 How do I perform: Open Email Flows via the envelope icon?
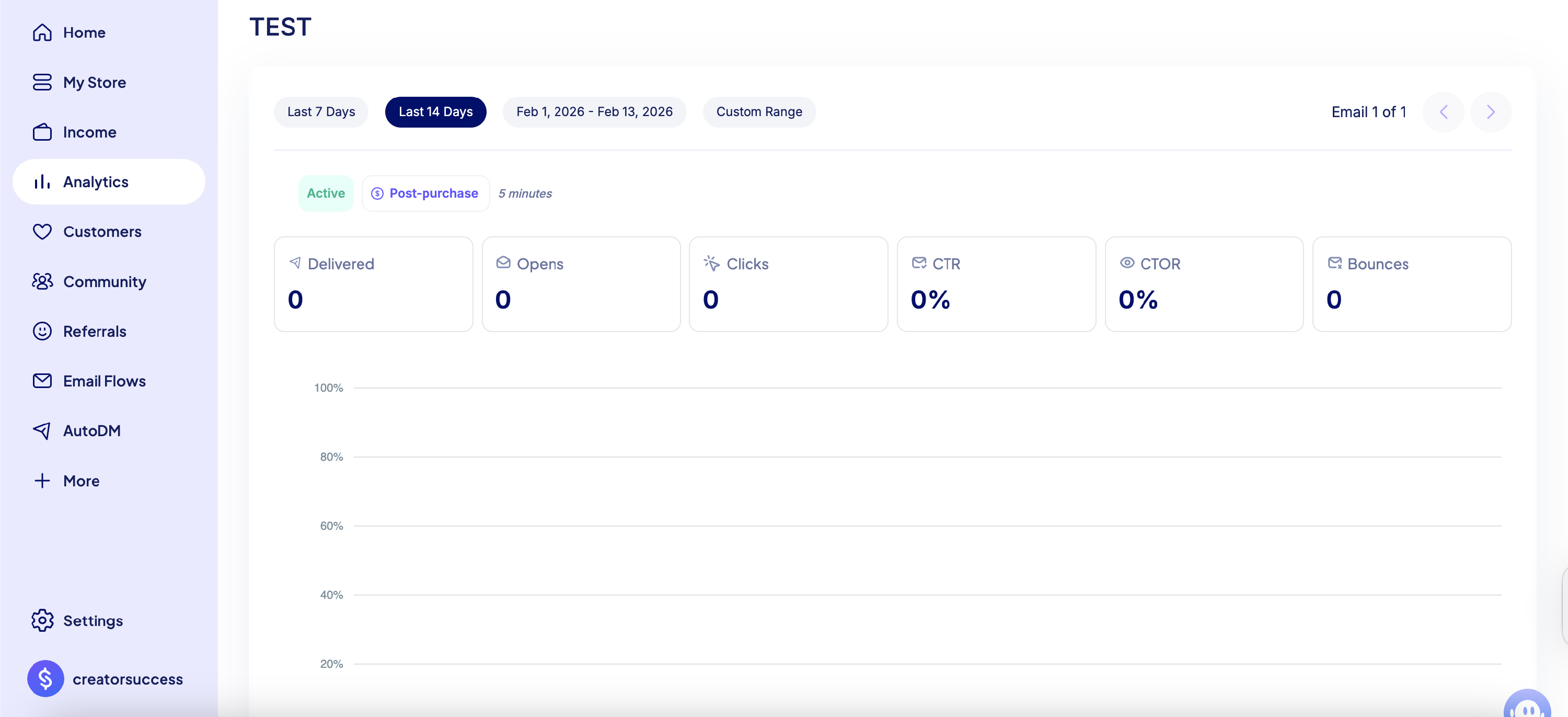pyautogui.click(x=42, y=381)
